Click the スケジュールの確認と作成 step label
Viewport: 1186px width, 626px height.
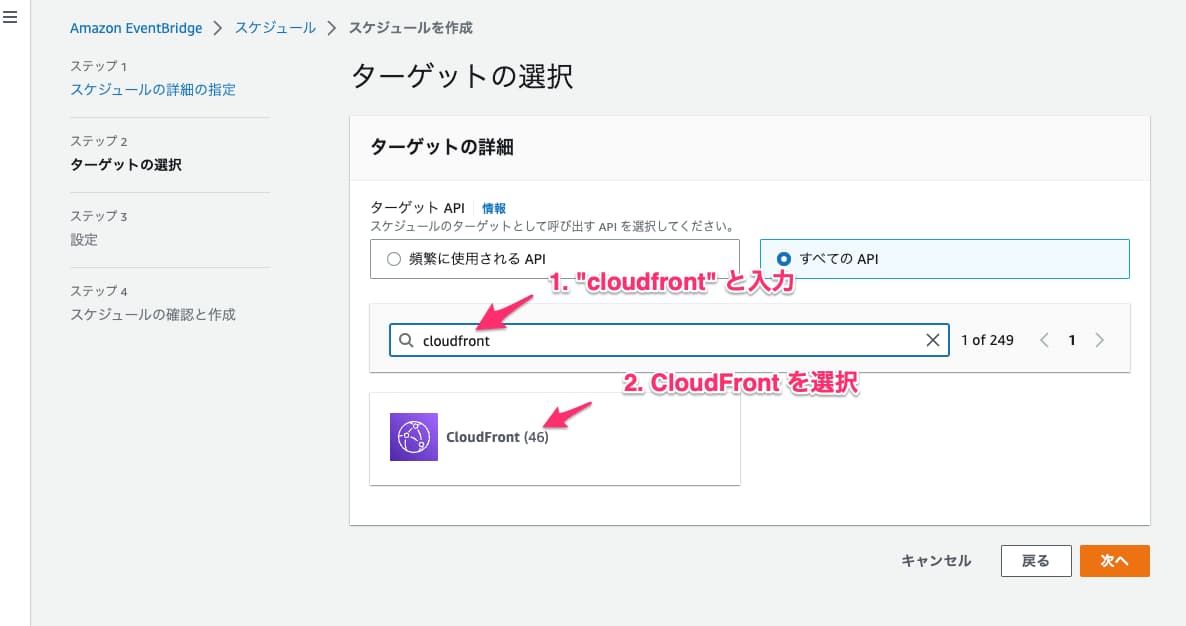tap(153, 315)
